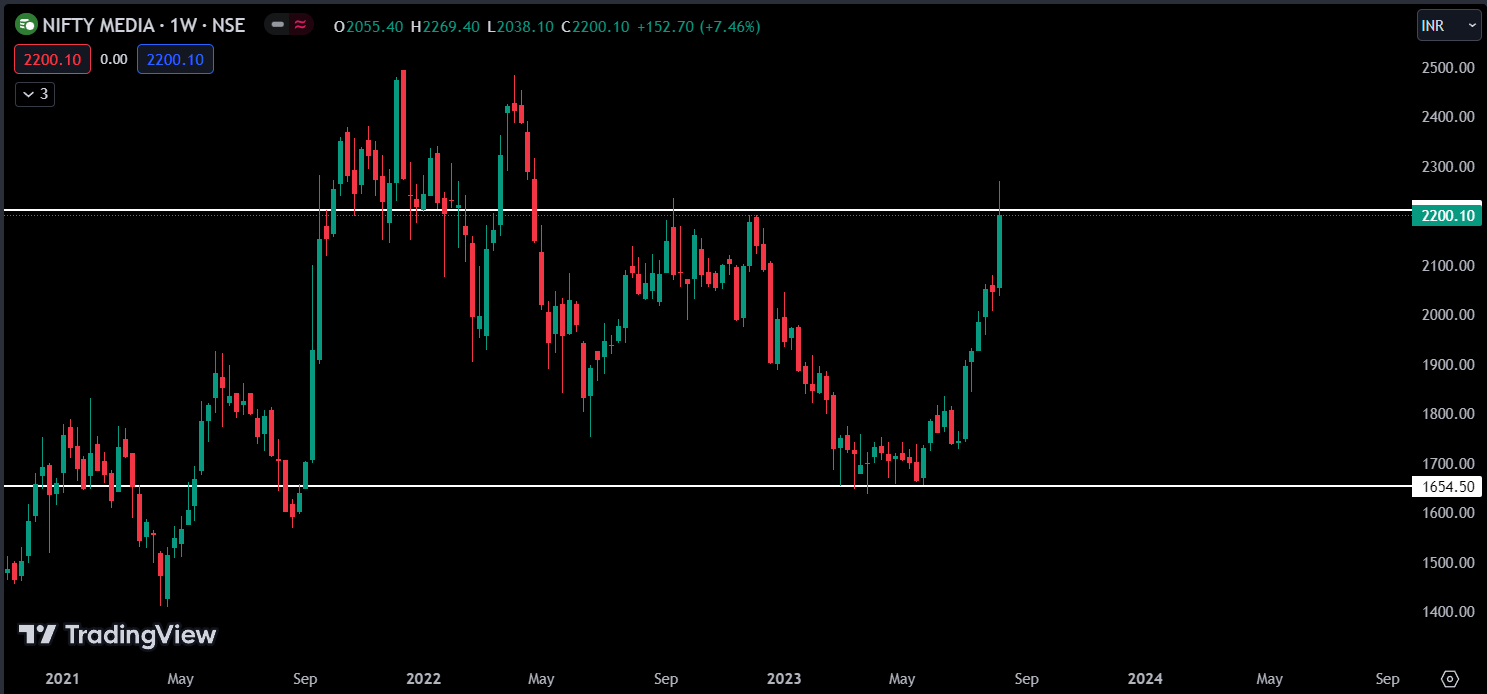Click the open value O2055.40
1487x694 pixels.
coord(369,26)
